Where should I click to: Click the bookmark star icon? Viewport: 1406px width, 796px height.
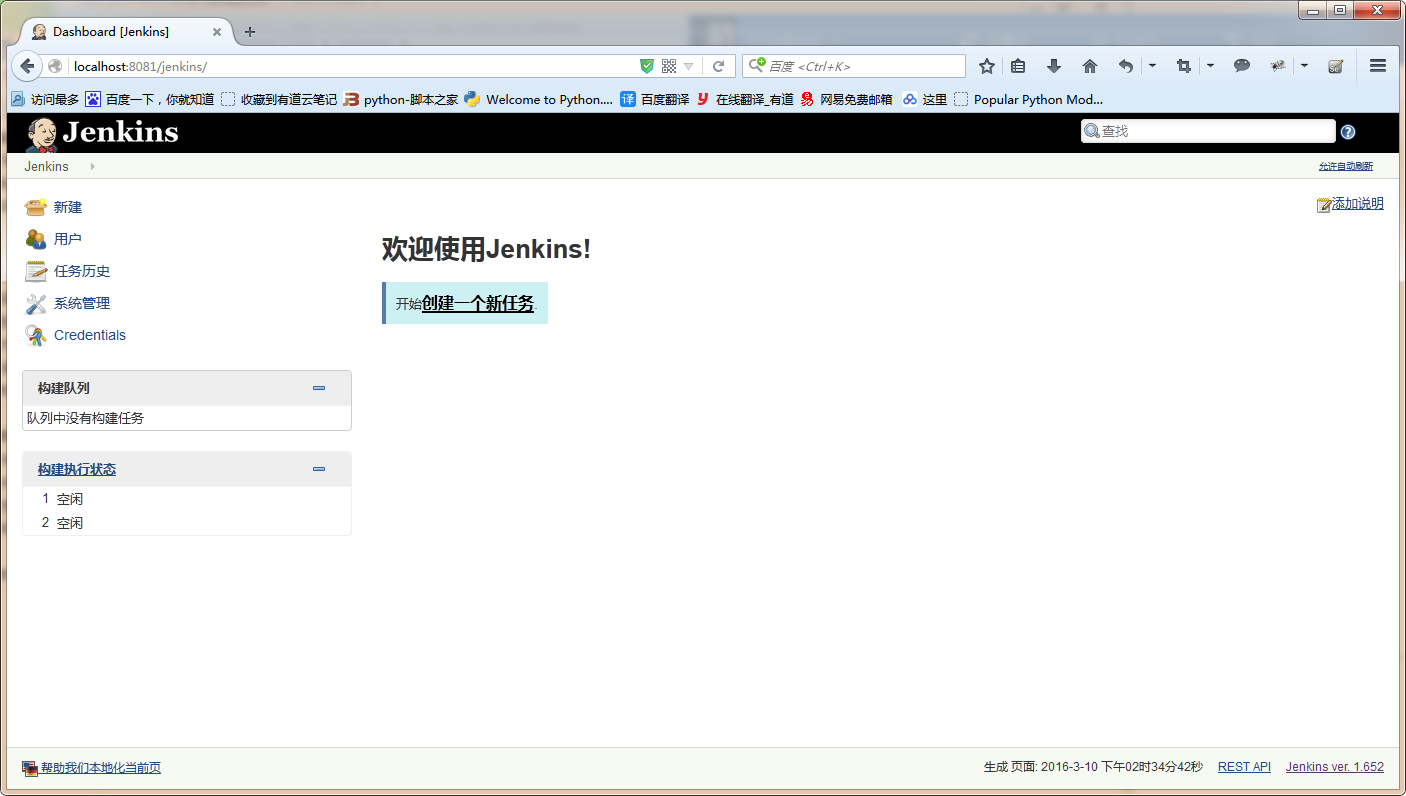(x=987, y=66)
